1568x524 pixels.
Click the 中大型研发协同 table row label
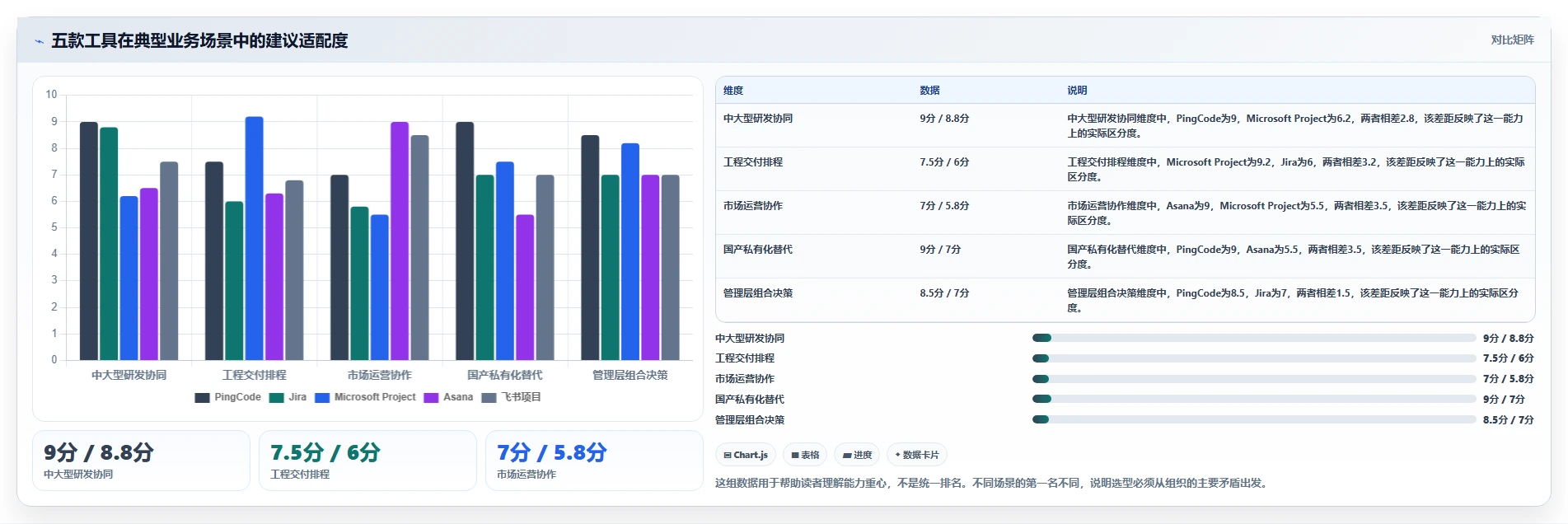(758, 119)
